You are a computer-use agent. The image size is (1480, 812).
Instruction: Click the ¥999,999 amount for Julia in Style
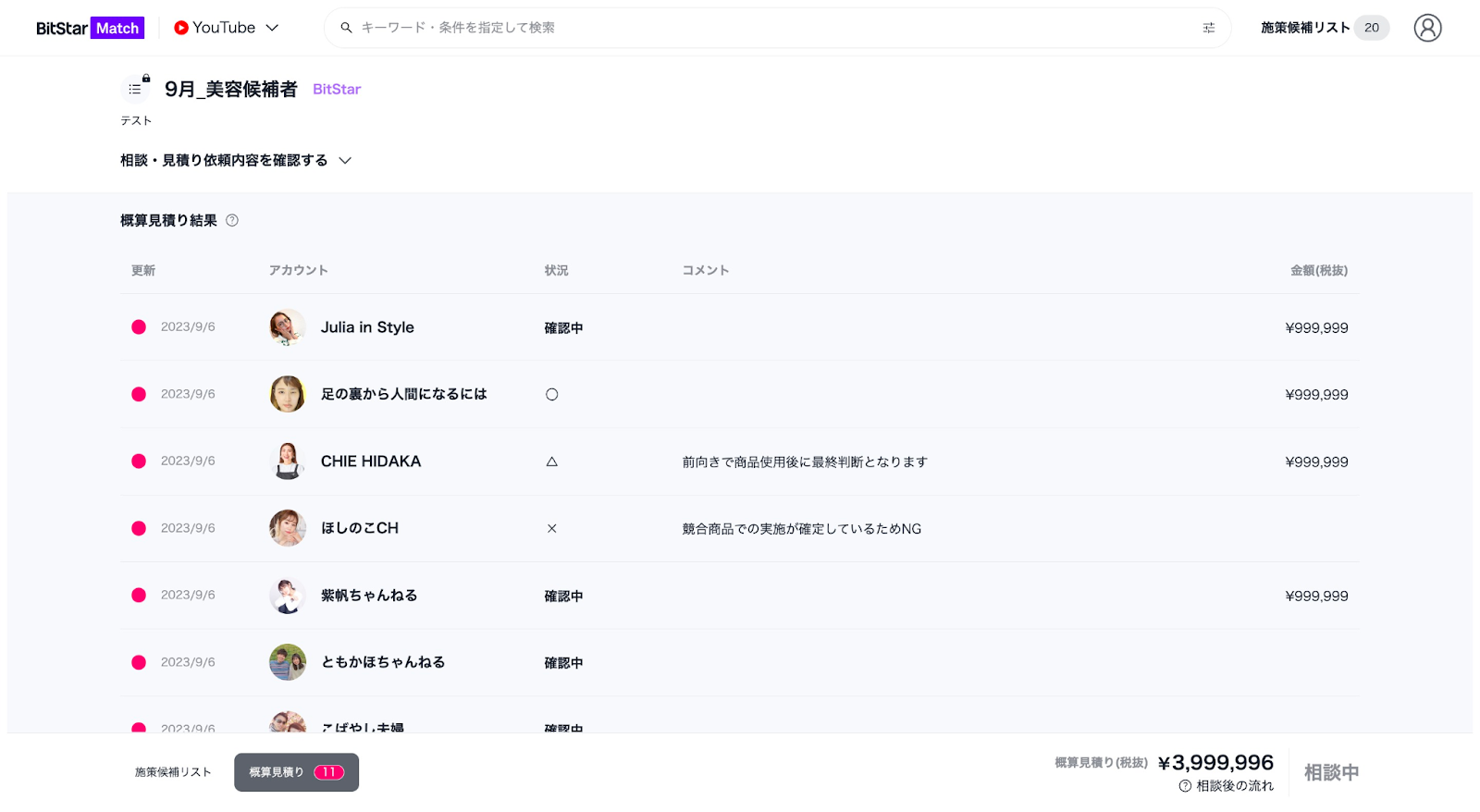coord(1316,328)
